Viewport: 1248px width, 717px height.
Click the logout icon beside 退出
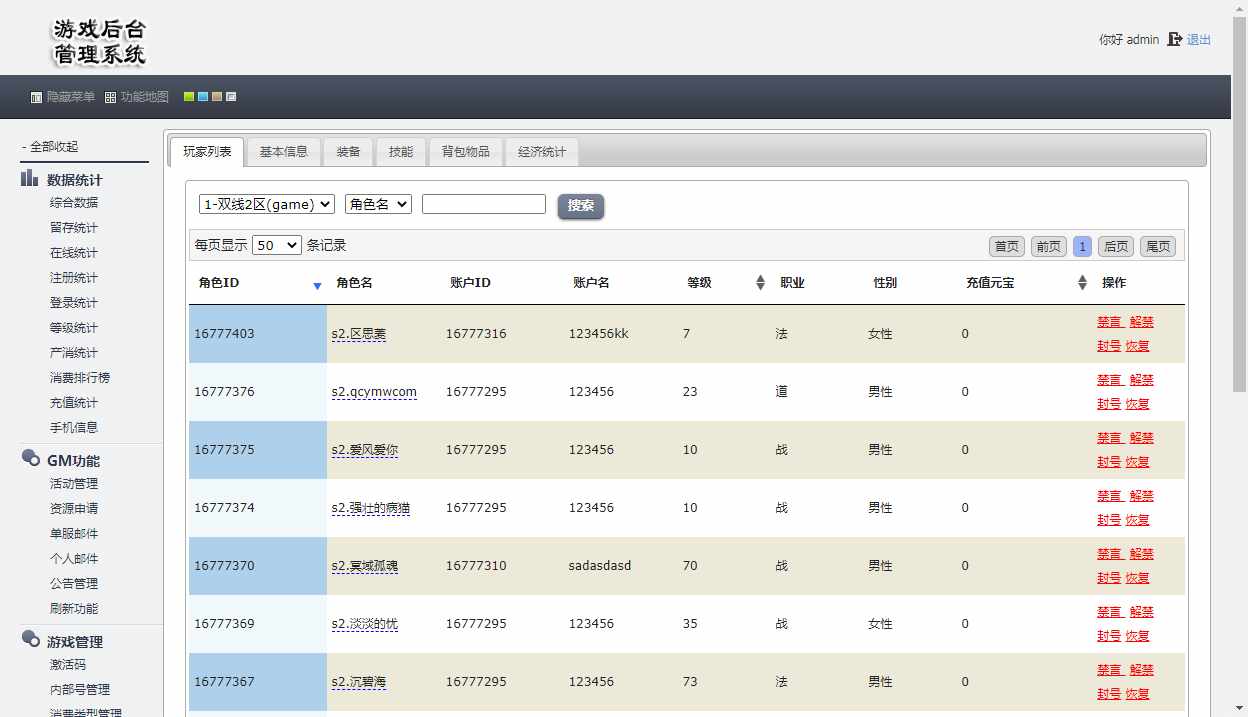[x=1175, y=40]
